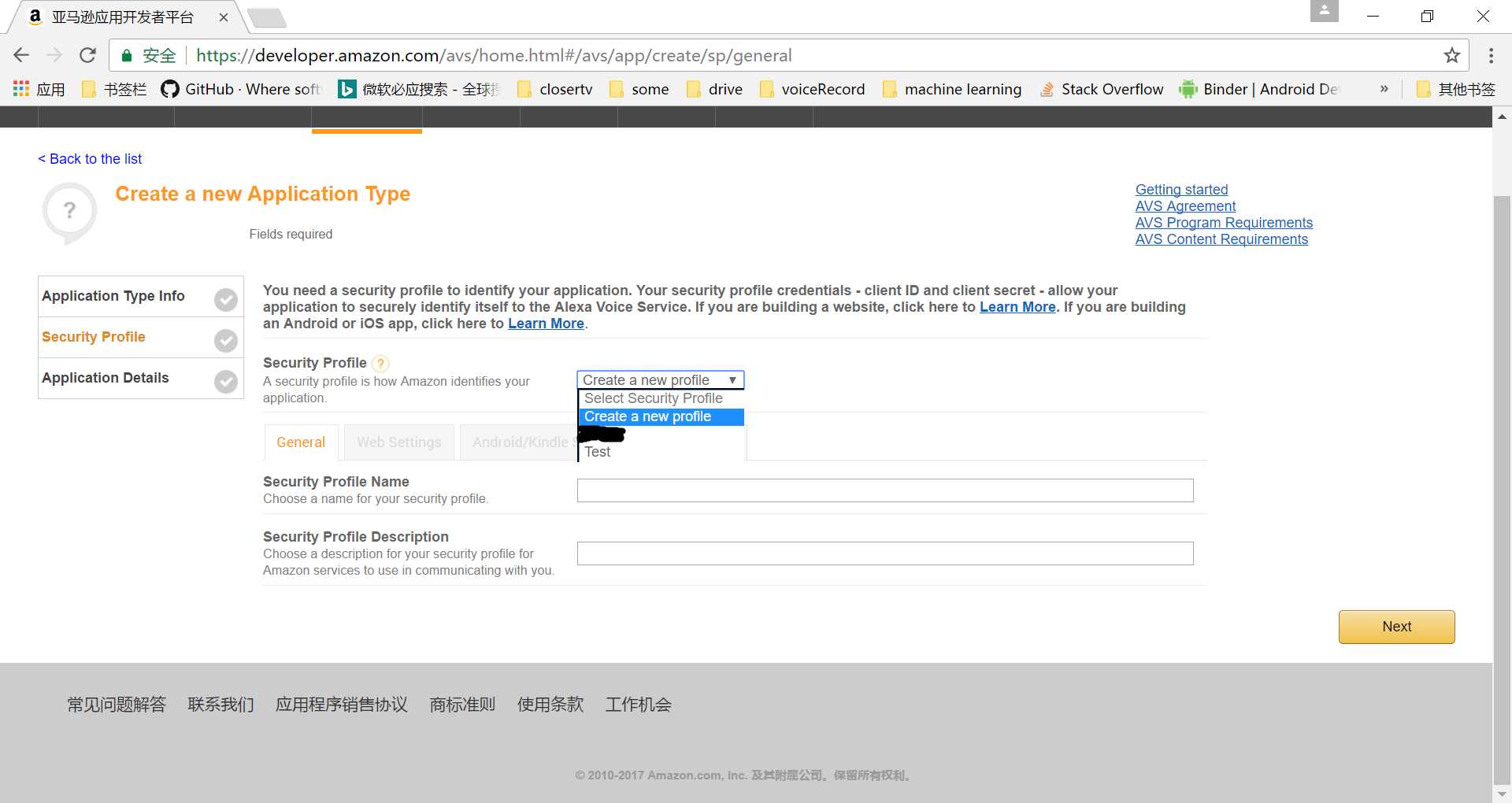Click checkmark beside Application Details
1512x803 pixels.
pos(226,382)
